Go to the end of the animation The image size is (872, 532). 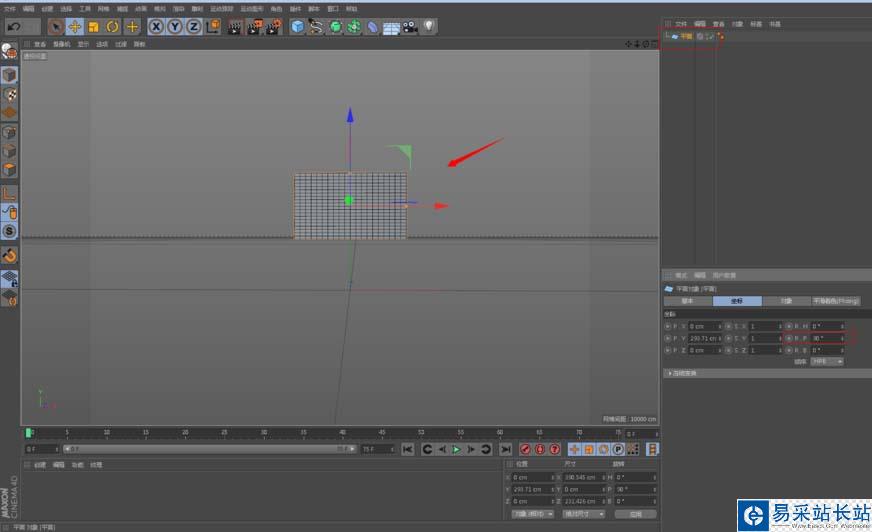pos(506,449)
